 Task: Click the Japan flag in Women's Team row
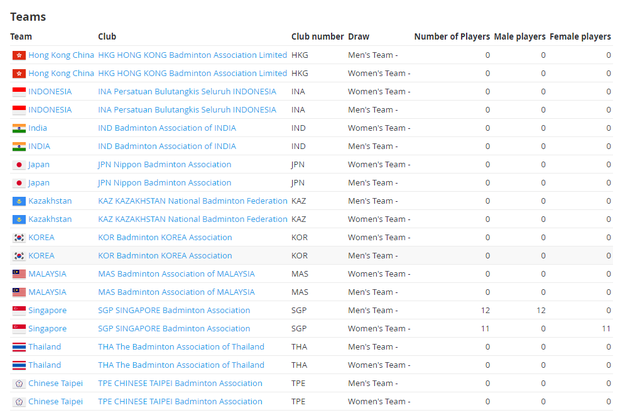tap(19, 164)
